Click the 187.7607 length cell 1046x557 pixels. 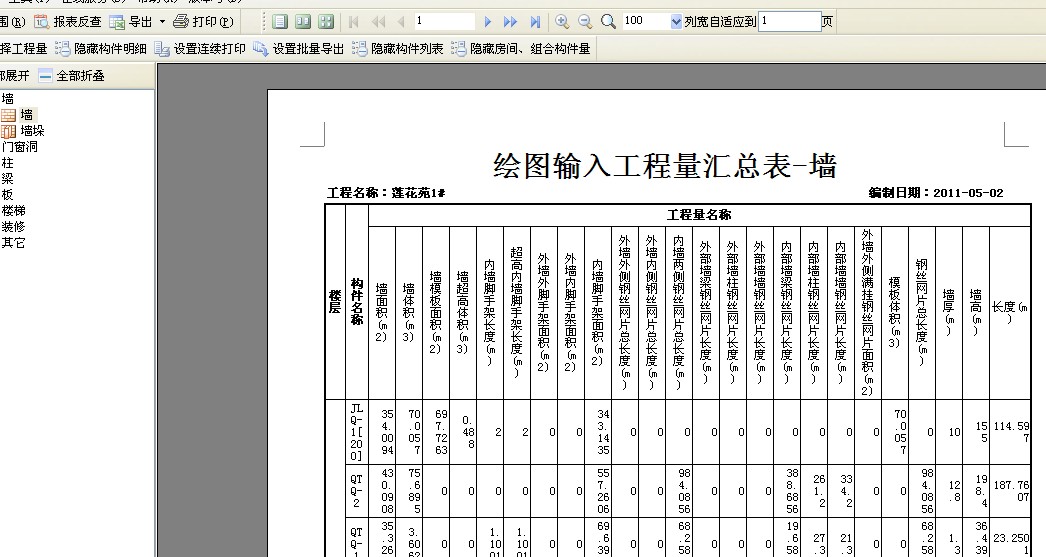(x=1011, y=491)
